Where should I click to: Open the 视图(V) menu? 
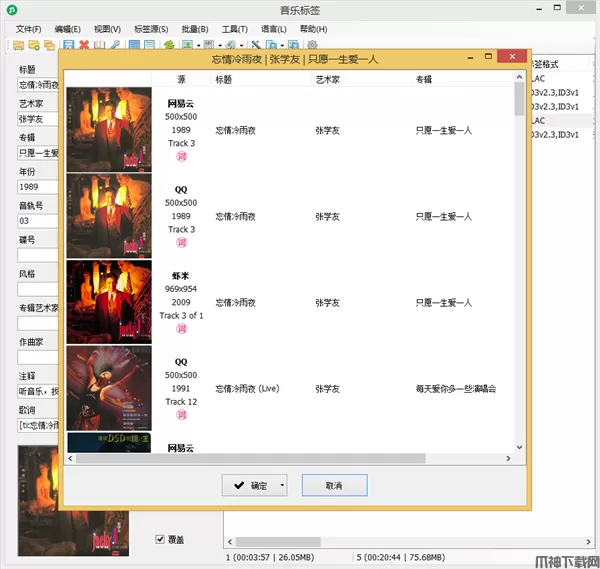(108, 29)
